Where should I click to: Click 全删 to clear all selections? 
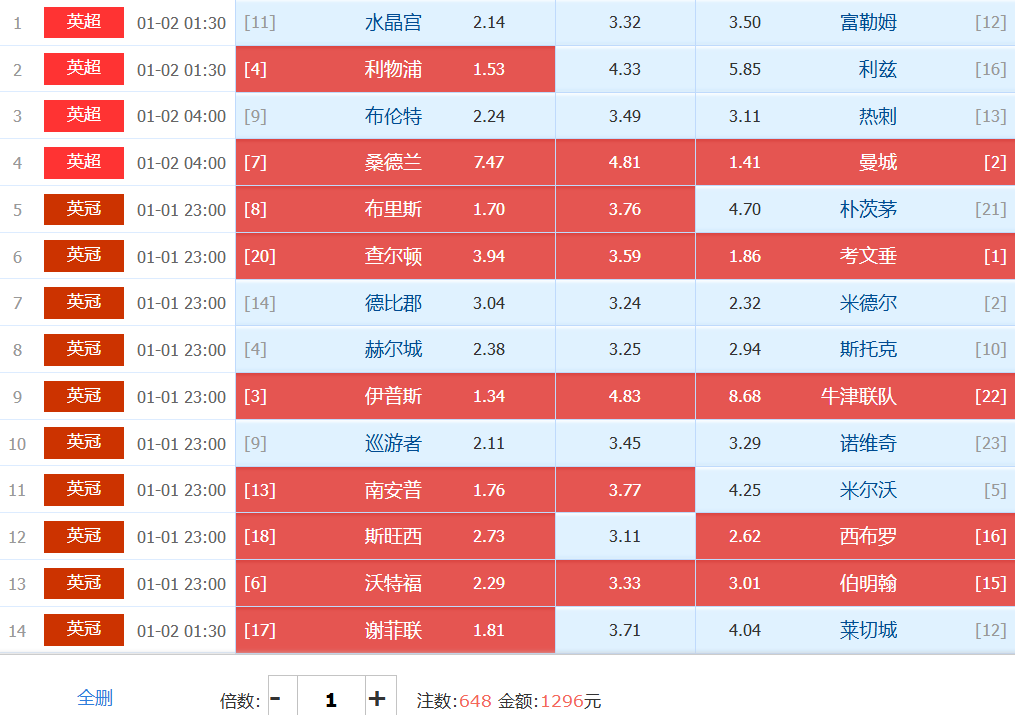[95, 698]
